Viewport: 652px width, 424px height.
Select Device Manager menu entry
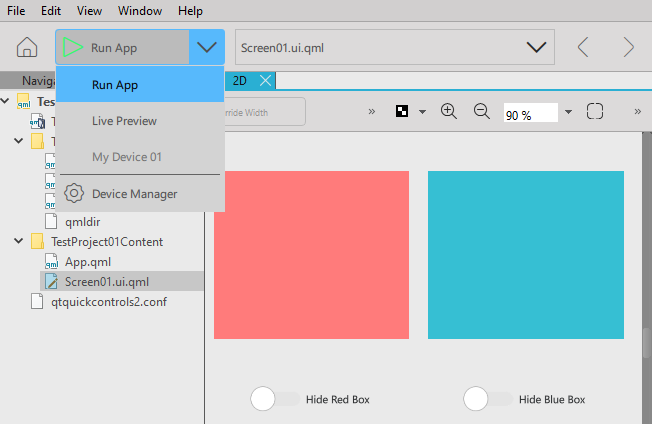pos(140,194)
